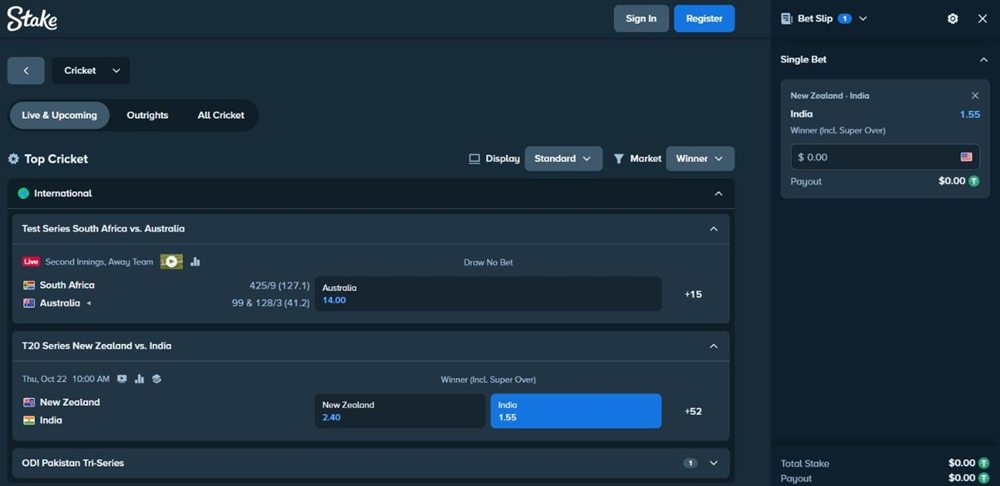This screenshot has width=1000, height=486.
Task: Click the stacked layers icon for New Zealand vs India
Action: (156, 379)
